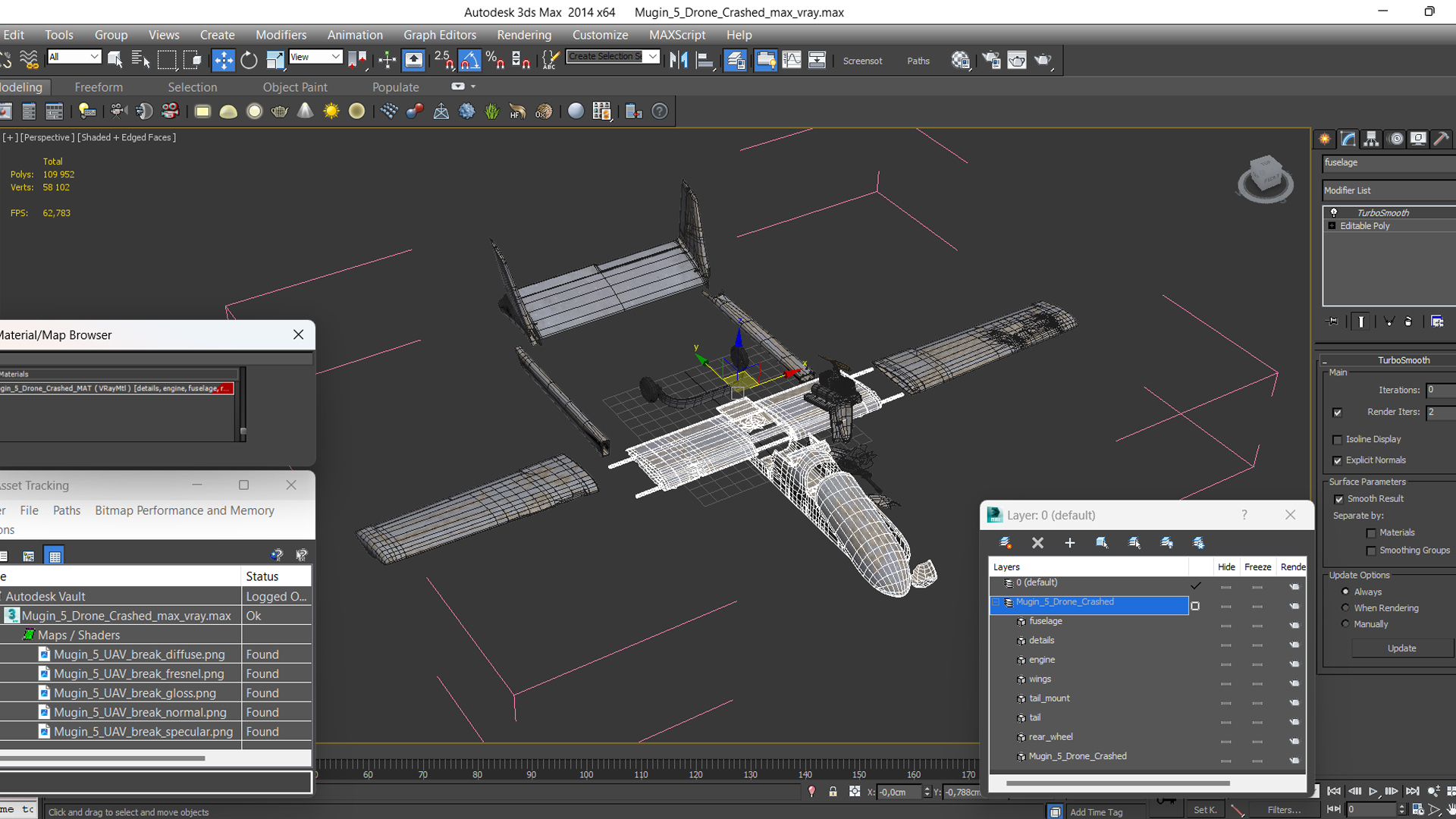Open the All selection filter dropdown
The image size is (1456, 819).
point(74,57)
